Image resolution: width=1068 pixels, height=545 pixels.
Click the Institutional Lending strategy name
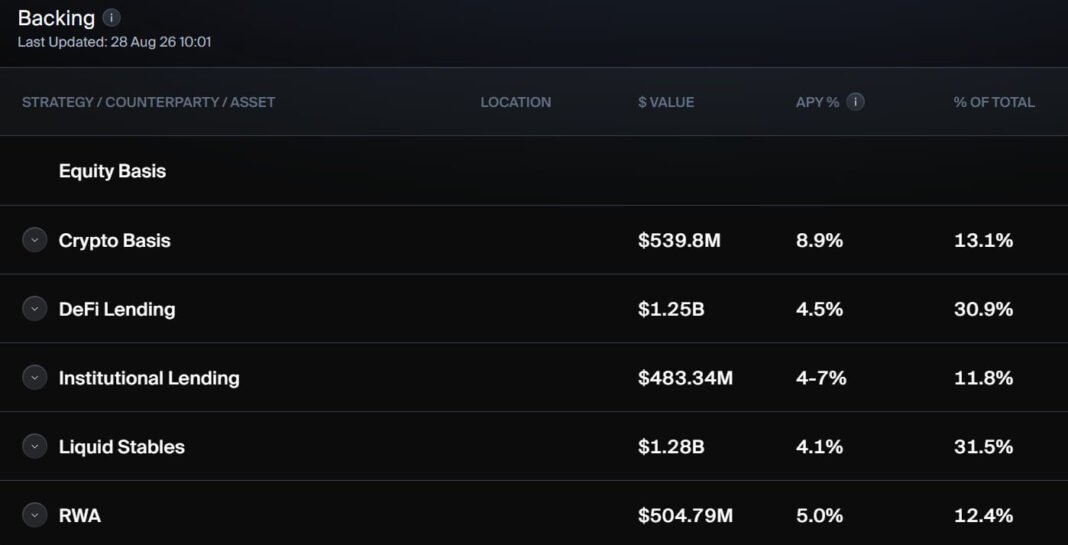[x=149, y=378]
